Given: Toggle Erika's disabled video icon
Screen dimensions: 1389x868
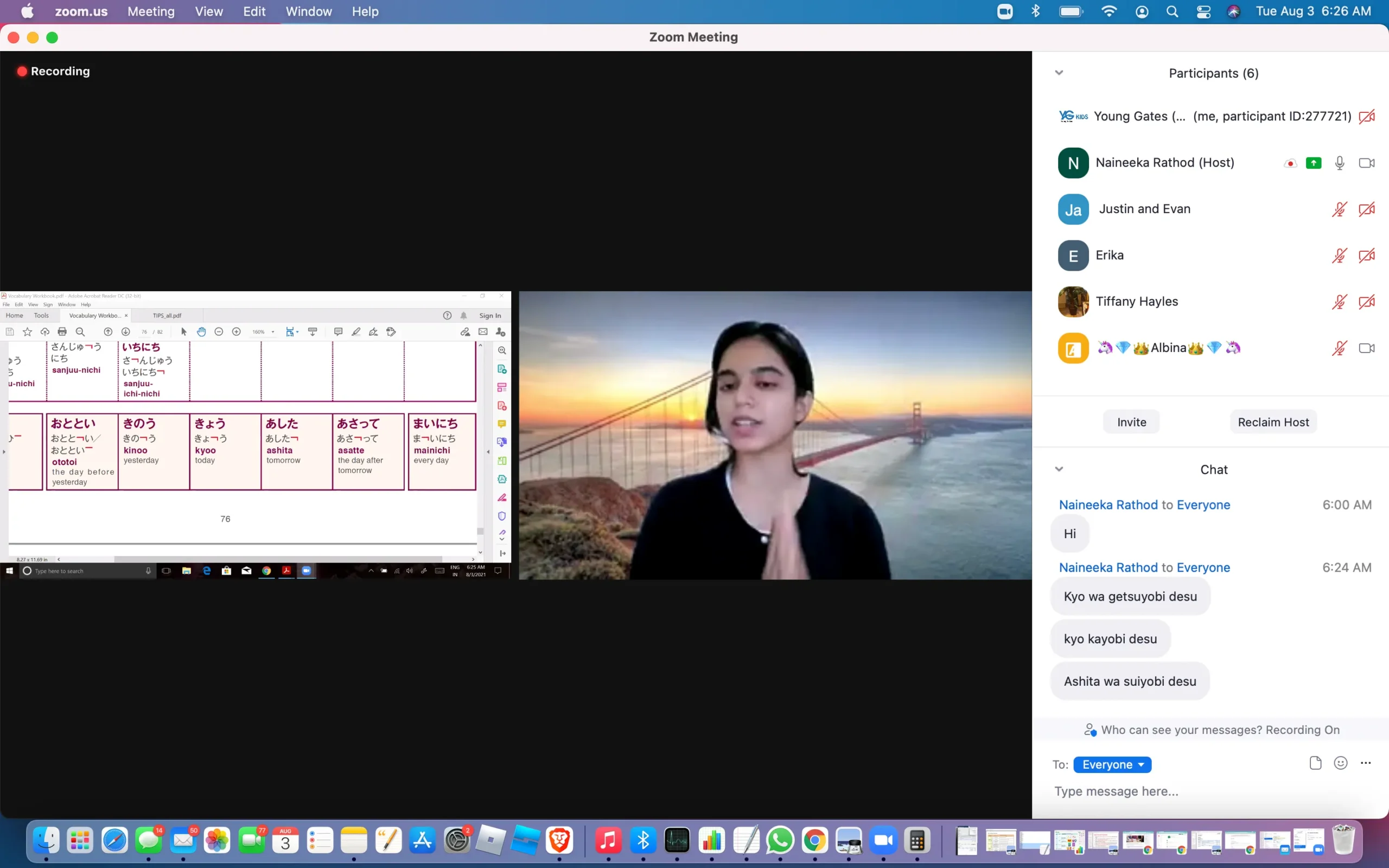Looking at the screenshot, I should click(1366, 256).
